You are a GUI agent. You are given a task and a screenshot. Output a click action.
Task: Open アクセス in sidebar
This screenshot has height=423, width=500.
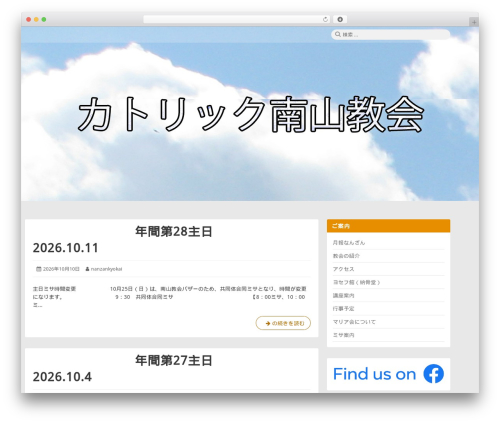343,269
